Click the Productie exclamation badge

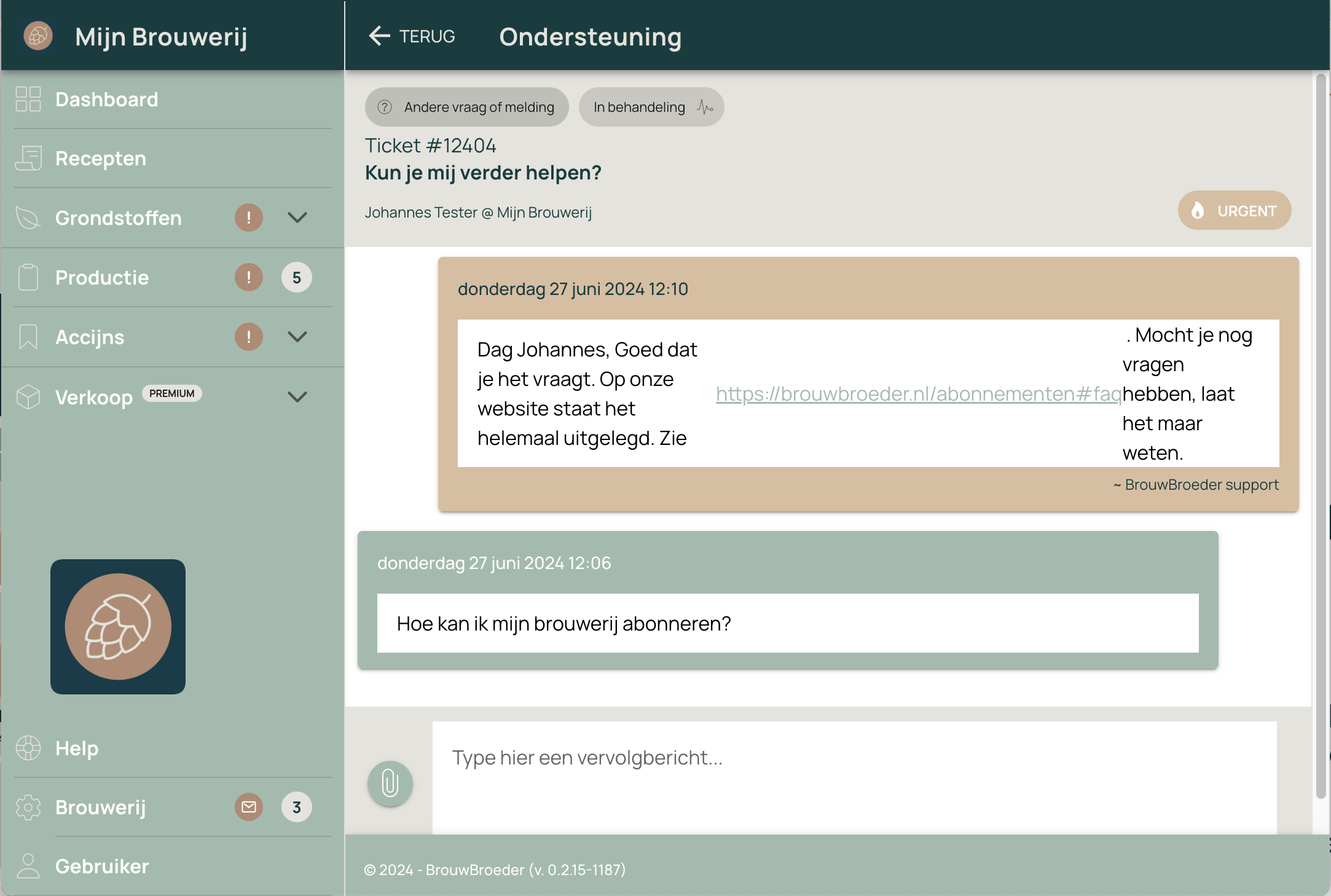point(248,277)
